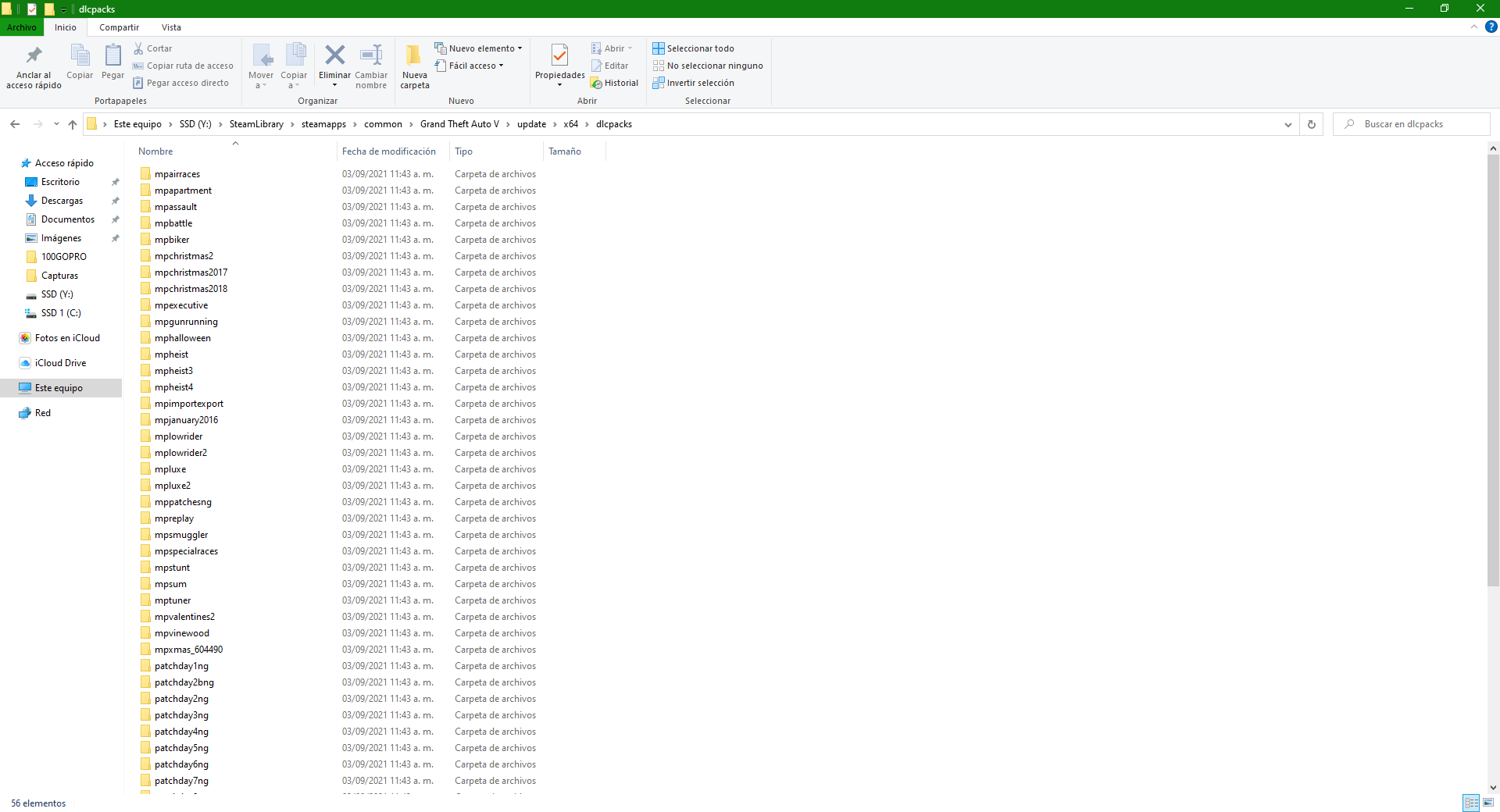Viewport: 1500px width, 812px height.
Task: Switch to large icons view in status bar
Action: tap(1488, 803)
